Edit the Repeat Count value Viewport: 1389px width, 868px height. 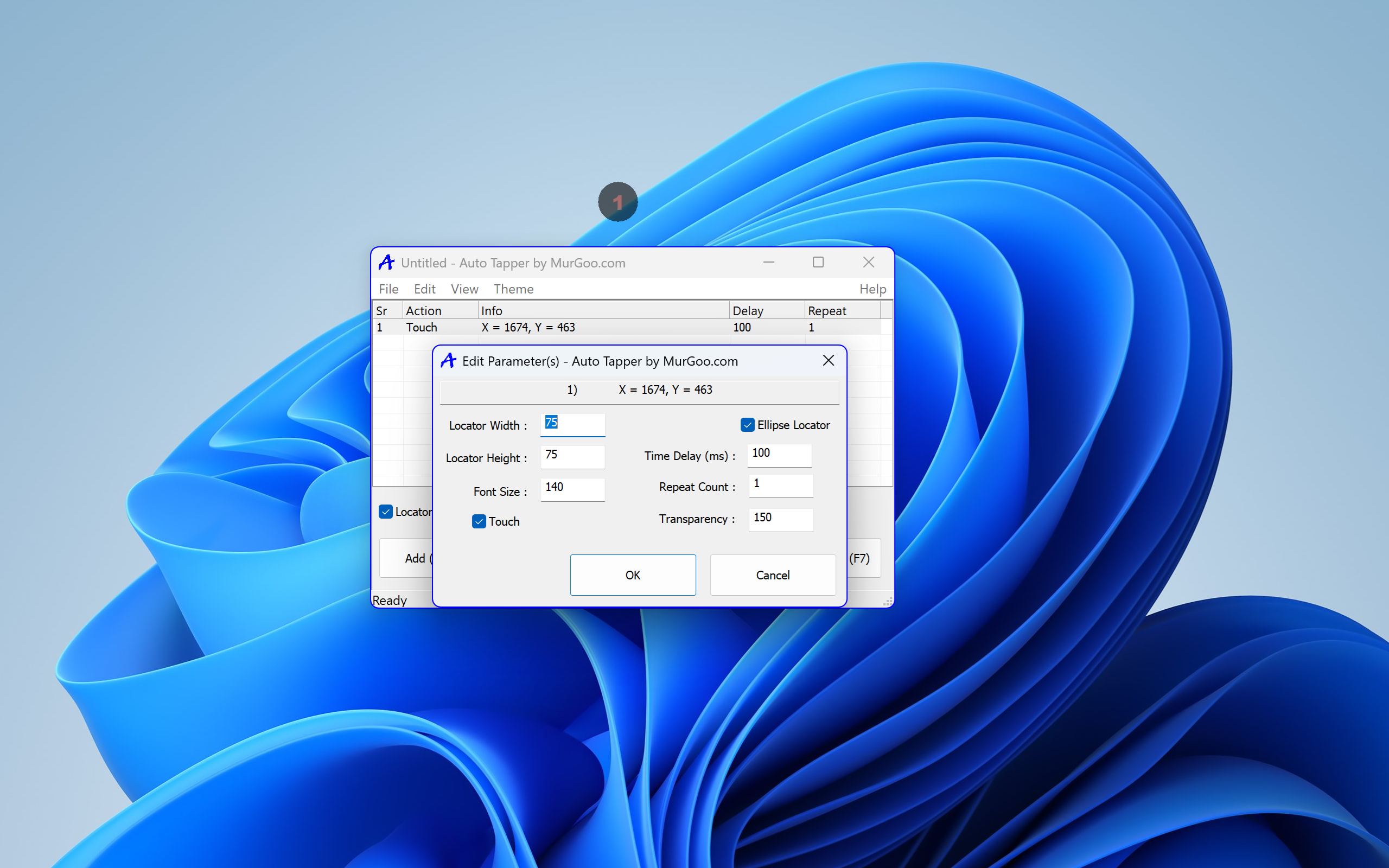781,486
